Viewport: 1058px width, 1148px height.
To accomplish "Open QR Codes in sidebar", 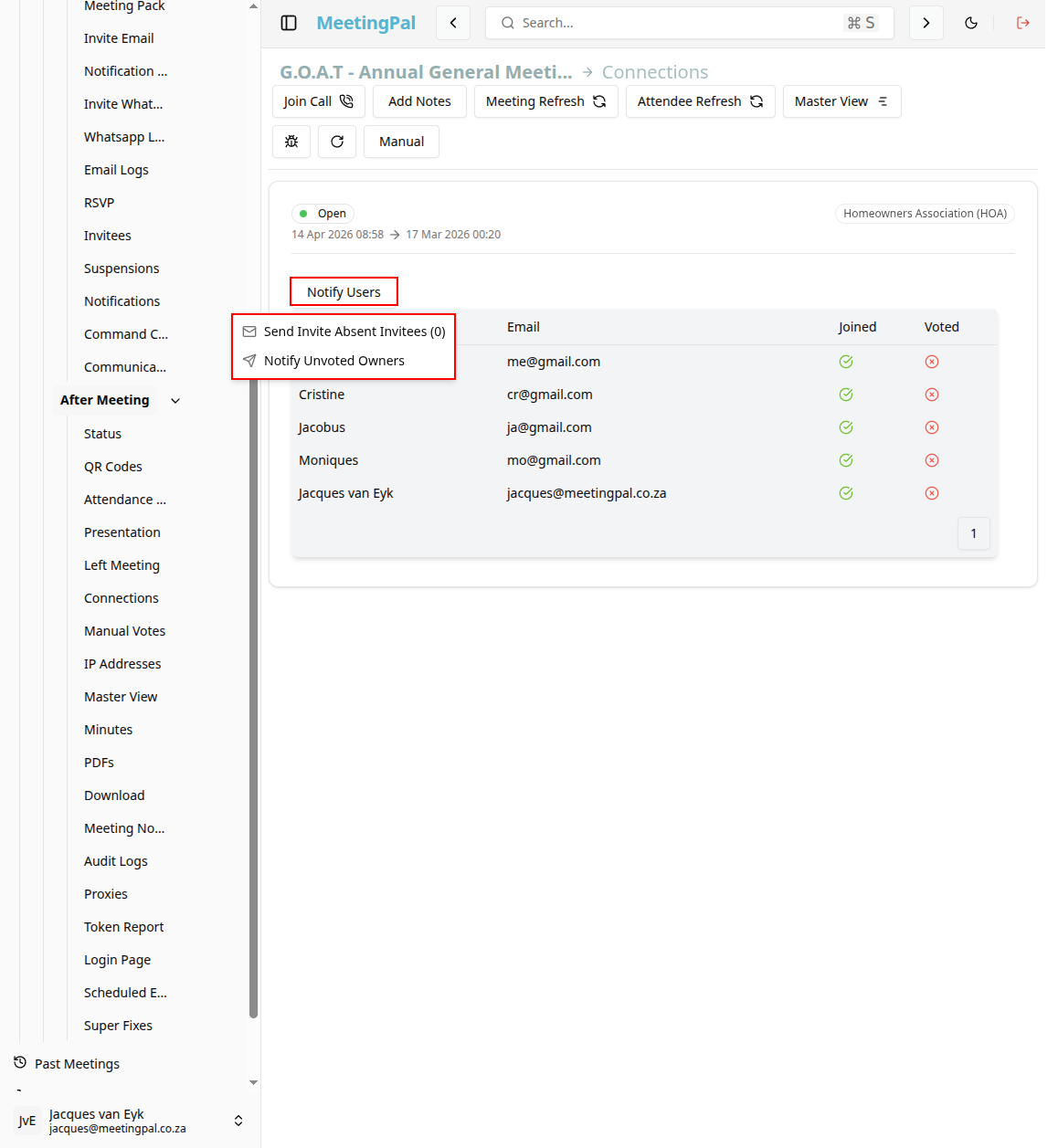I will (113, 467).
